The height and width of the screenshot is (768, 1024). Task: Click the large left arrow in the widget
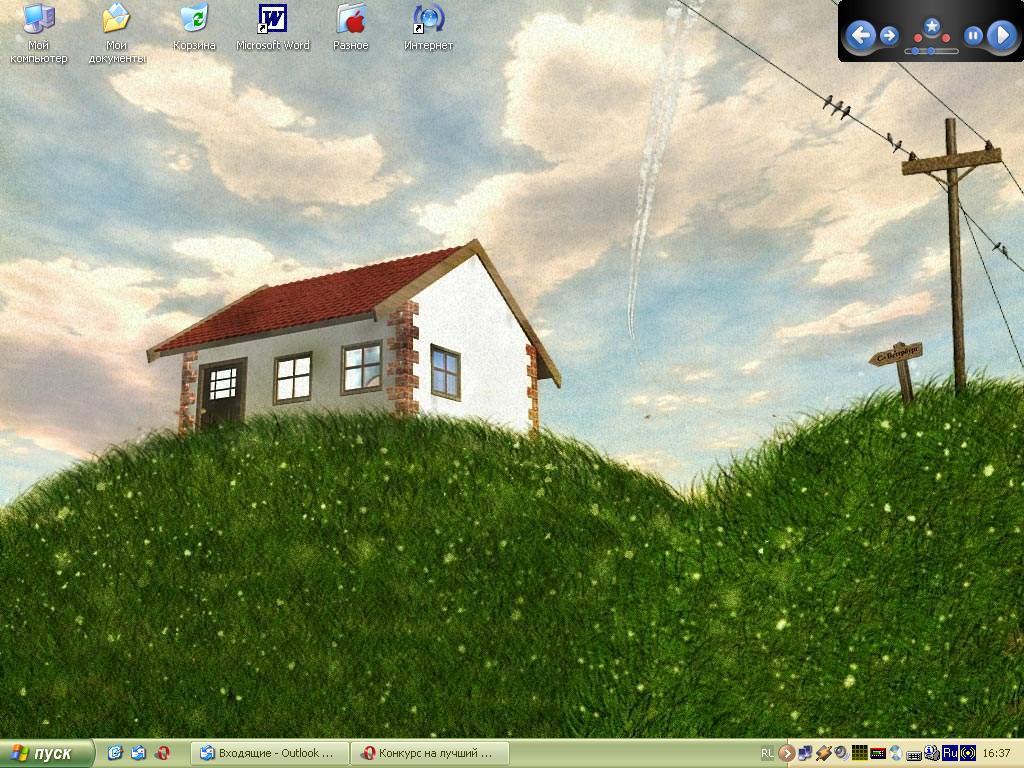pyautogui.click(x=861, y=35)
